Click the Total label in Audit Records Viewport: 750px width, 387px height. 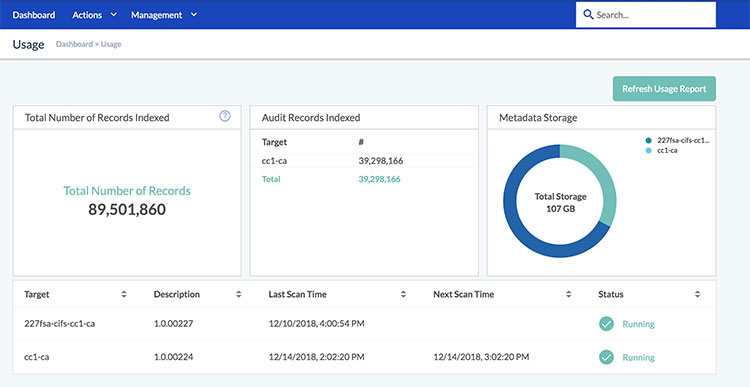(271, 180)
